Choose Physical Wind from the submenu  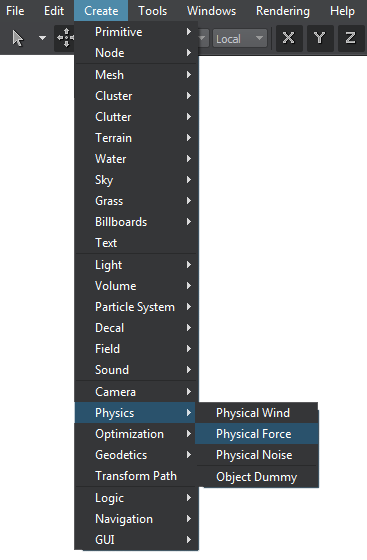tap(256, 413)
